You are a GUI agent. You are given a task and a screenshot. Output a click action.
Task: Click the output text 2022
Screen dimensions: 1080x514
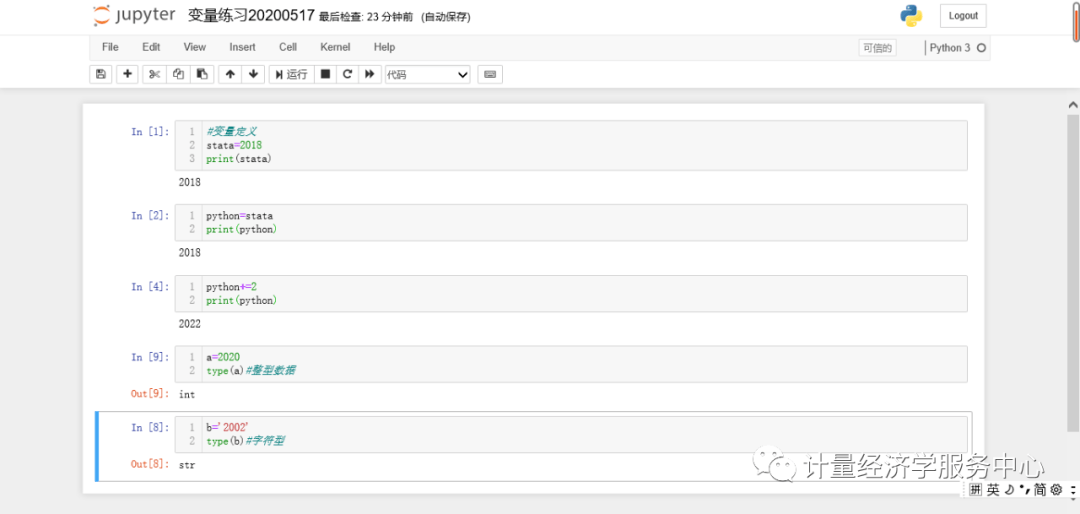[x=189, y=324]
